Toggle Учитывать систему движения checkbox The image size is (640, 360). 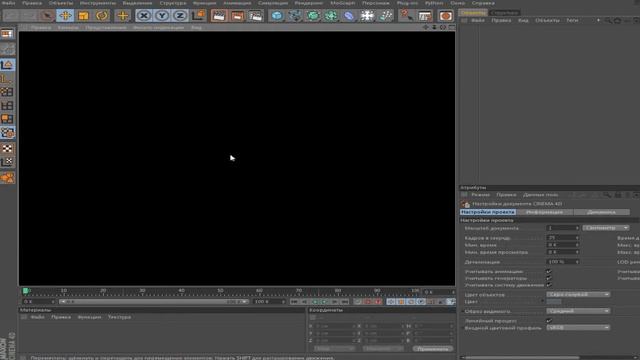pos(549,285)
